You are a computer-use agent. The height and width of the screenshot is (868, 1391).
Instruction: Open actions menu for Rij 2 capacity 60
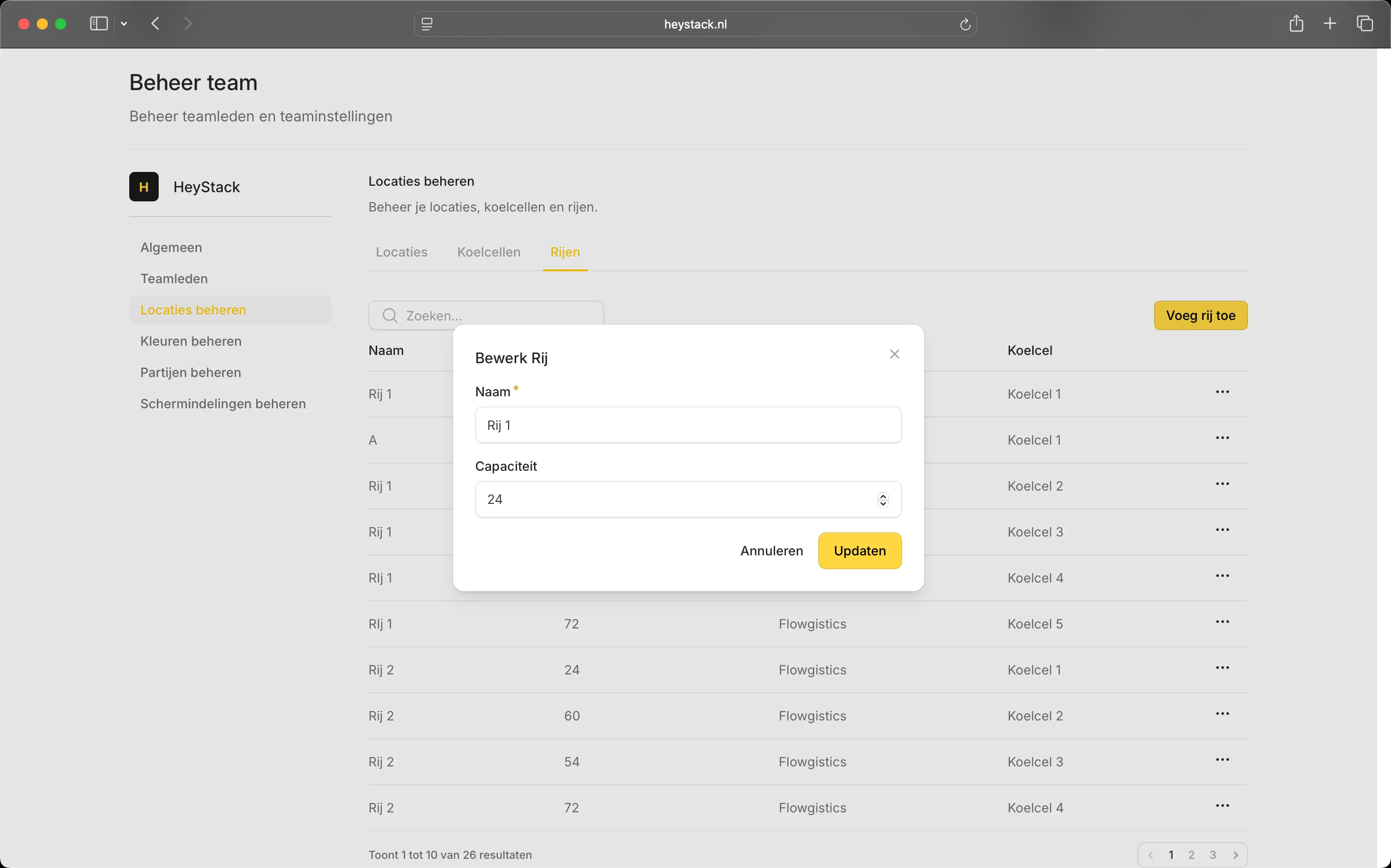point(1222,714)
